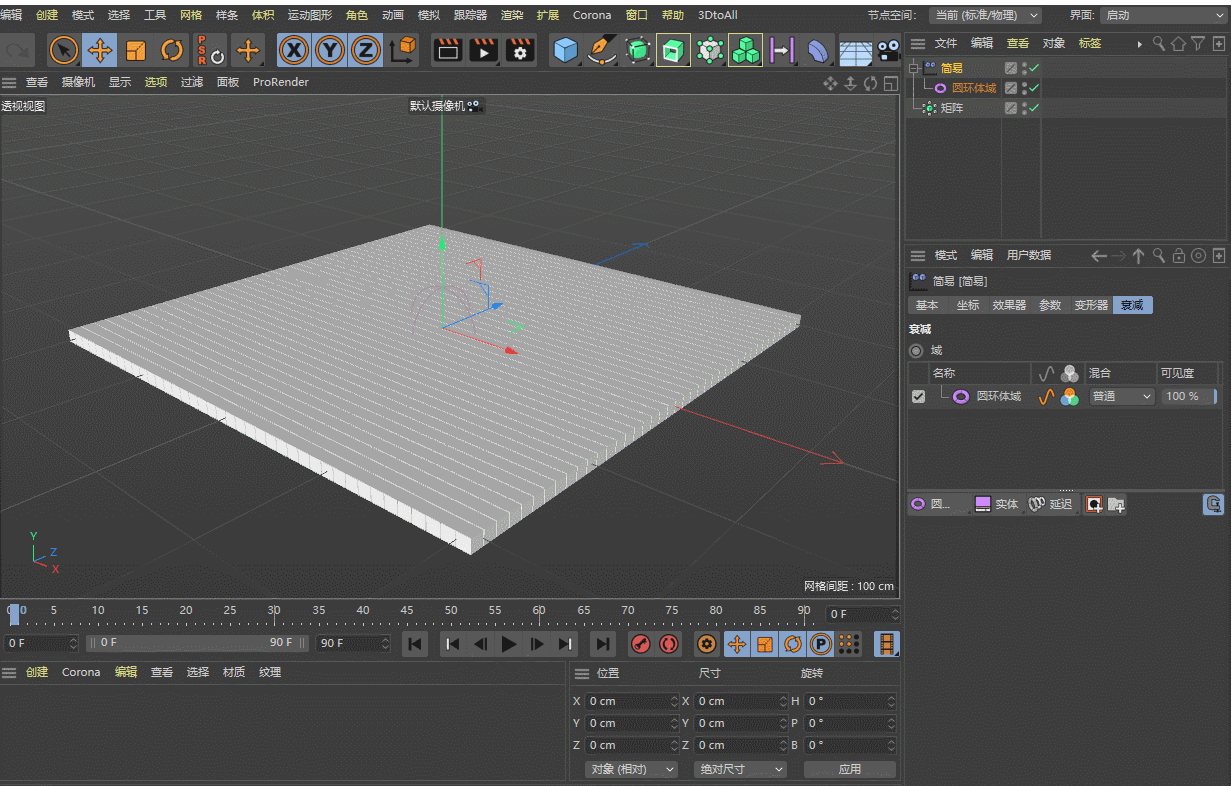The width and height of the screenshot is (1231, 786).
Task: Toggle enable checkmark for 简易 object
Action: [x=1035, y=68]
